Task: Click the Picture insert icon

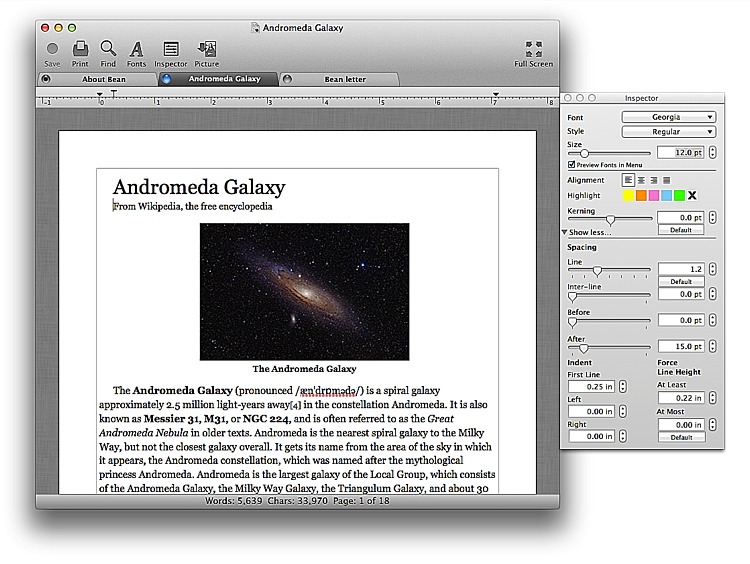Action: [207, 49]
